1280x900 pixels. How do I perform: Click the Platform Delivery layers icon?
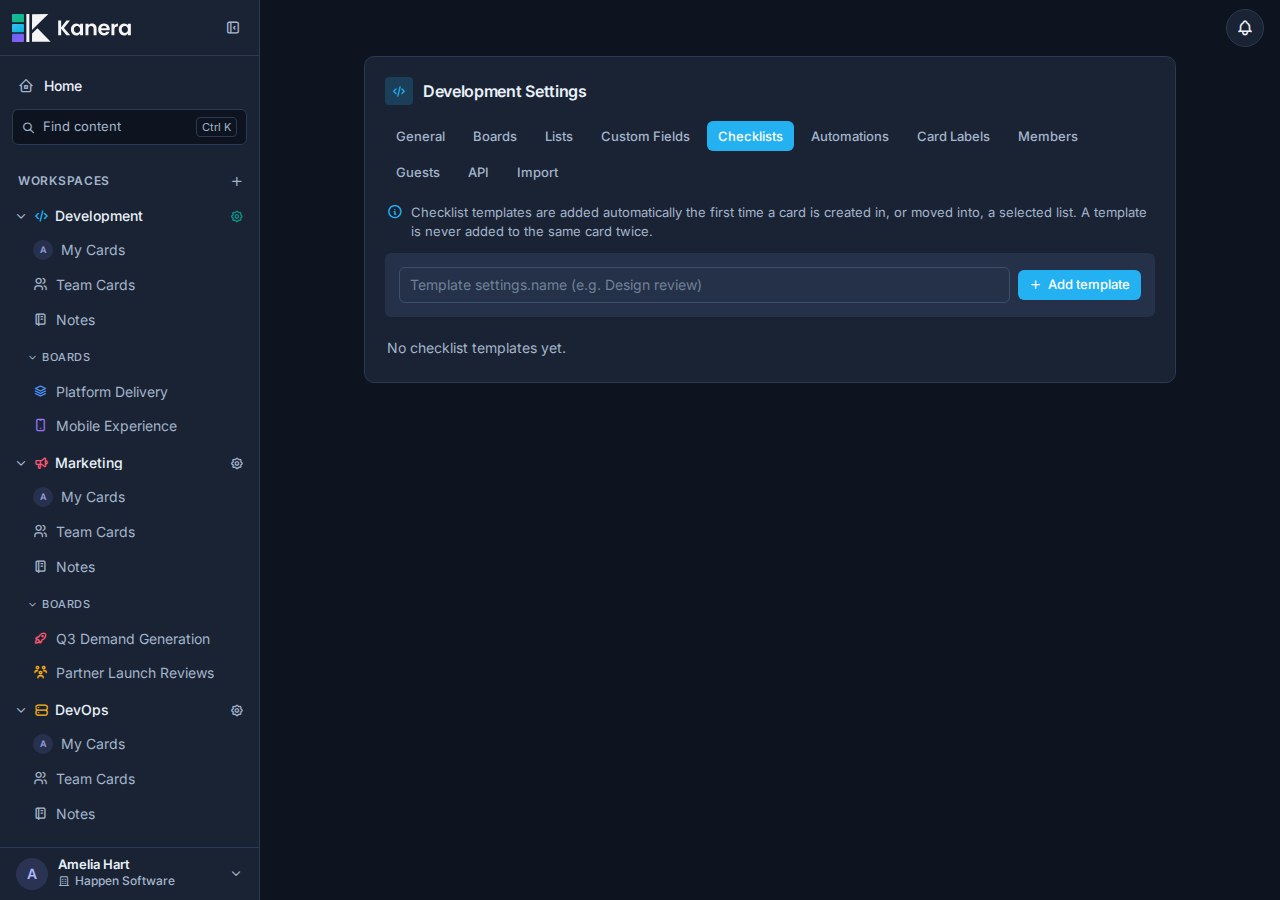click(40, 391)
